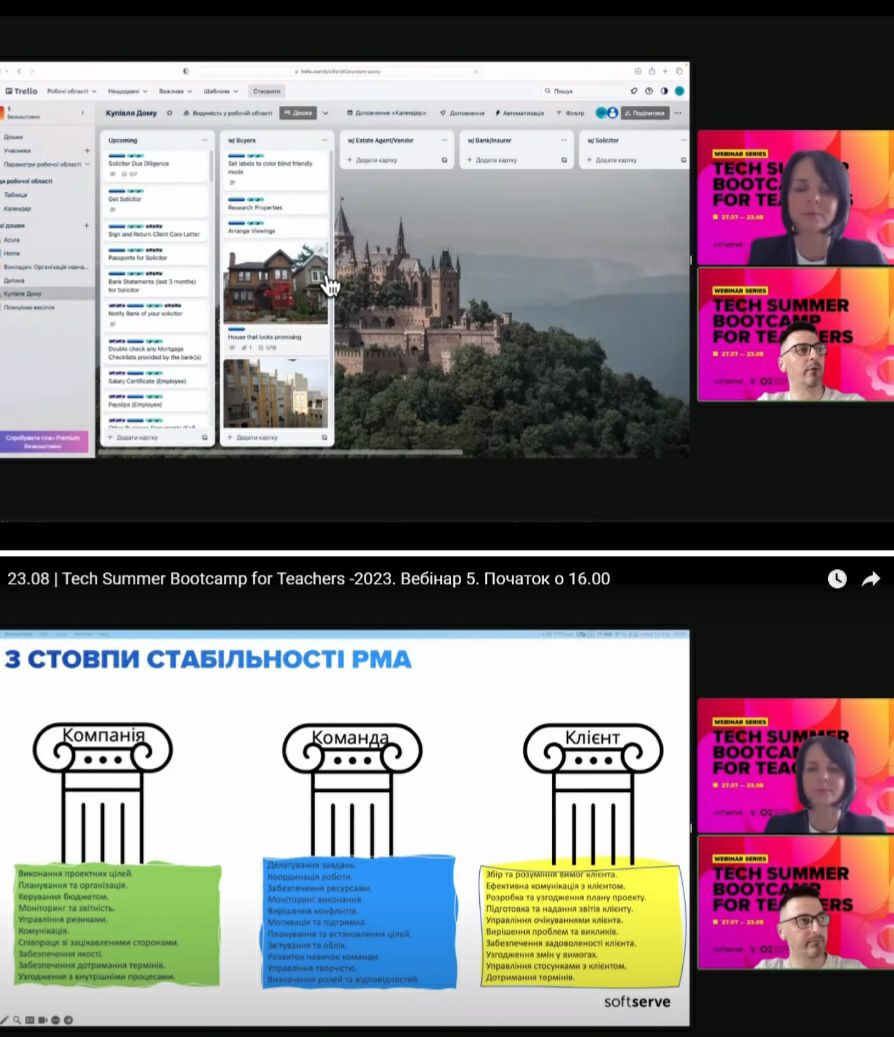Click the plus icon next to Учасники
This screenshot has height=1037, width=894.
87,150
